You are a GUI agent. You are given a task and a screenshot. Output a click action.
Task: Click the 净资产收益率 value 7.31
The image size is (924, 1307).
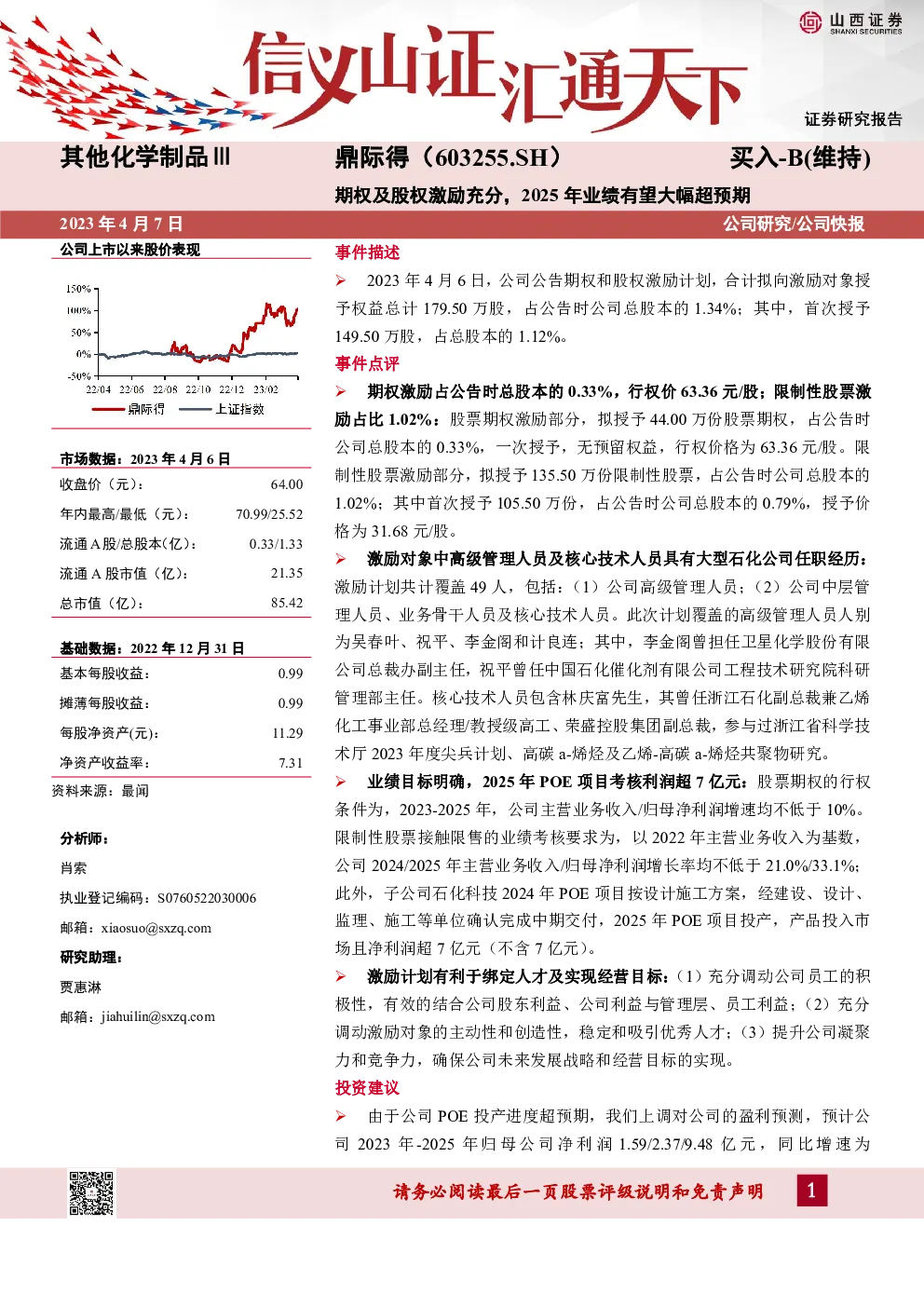pyautogui.click(x=291, y=763)
